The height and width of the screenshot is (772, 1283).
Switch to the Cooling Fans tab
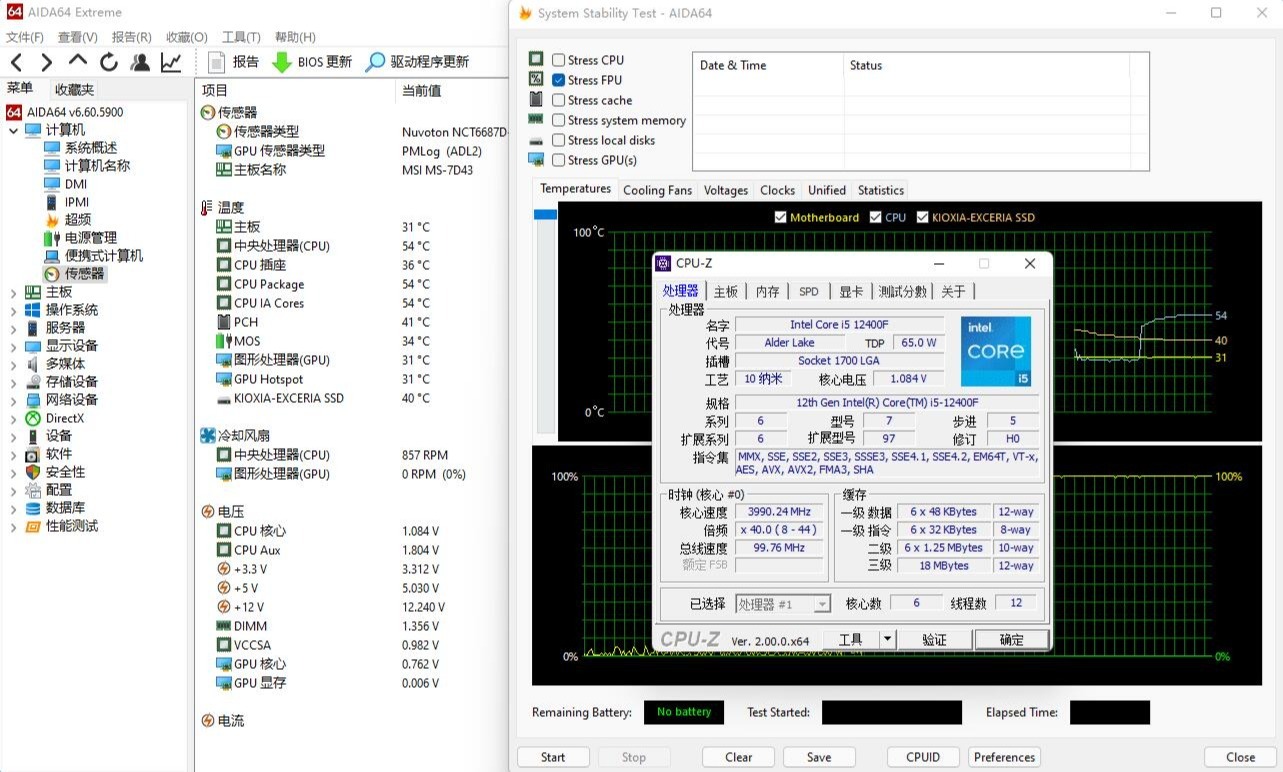[x=658, y=190]
